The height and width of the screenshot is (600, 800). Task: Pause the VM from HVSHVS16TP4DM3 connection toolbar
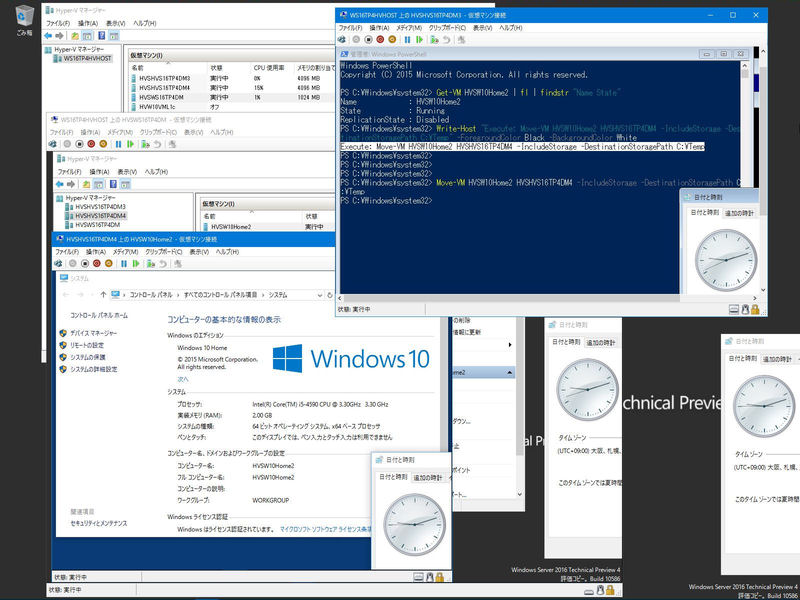pyautogui.click(x=407, y=39)
